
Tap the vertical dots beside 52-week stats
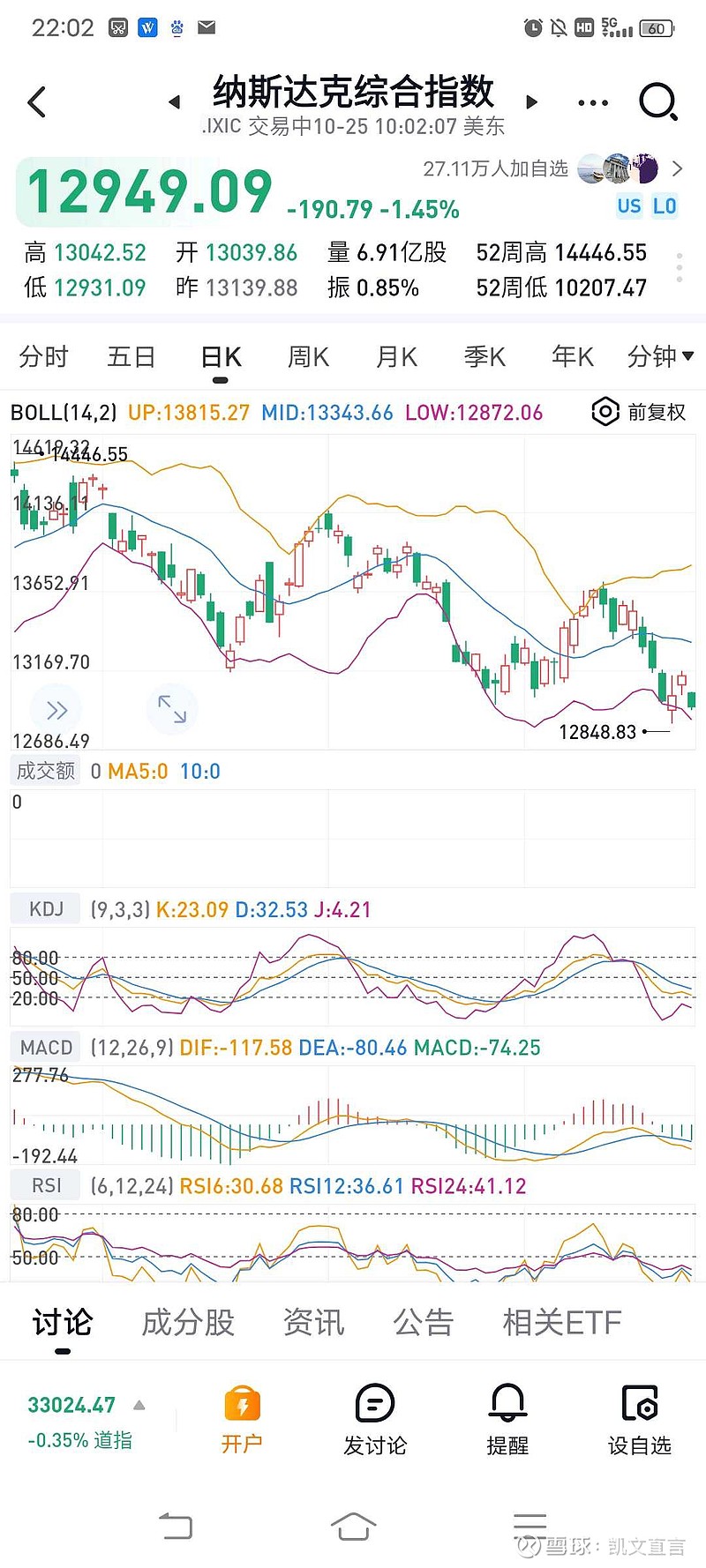tap(679, 267)
